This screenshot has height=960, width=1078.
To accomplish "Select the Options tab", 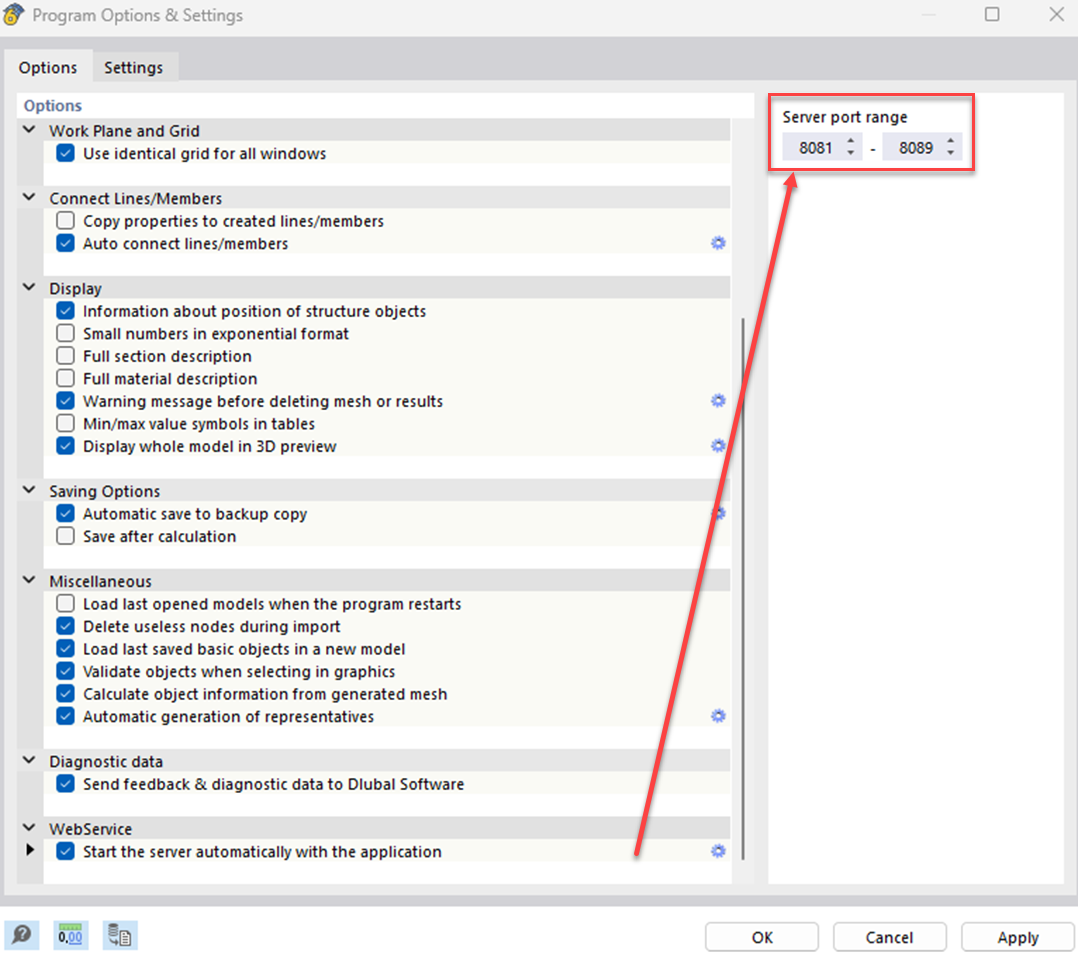I will 49,67.
